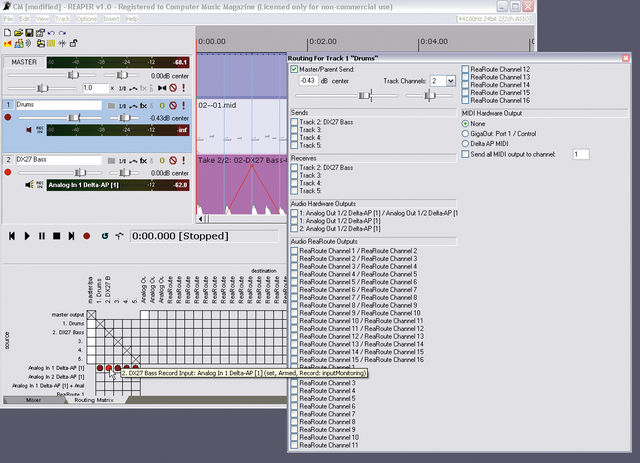Pause playback in the transport bar
The width and height of the screenshot is (640, 463).
tap(42, 236)
